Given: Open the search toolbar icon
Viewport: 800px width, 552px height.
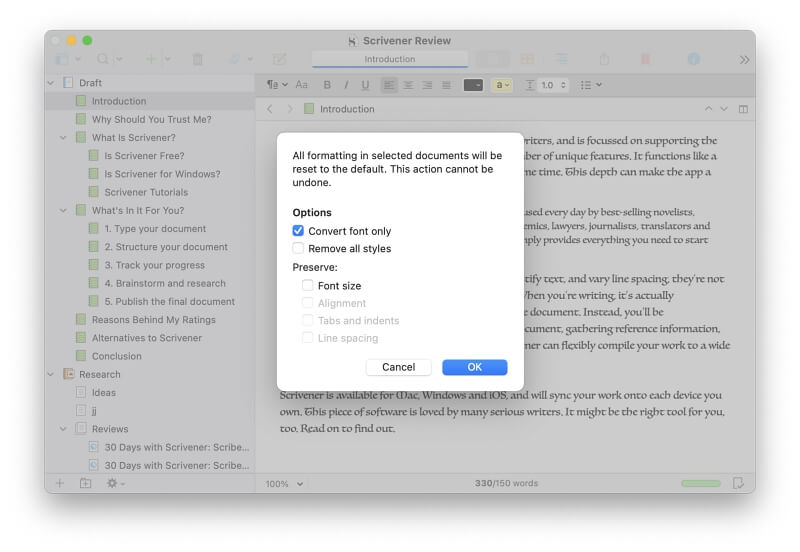Looking at the screenshot, I should [x=103, y=59].
